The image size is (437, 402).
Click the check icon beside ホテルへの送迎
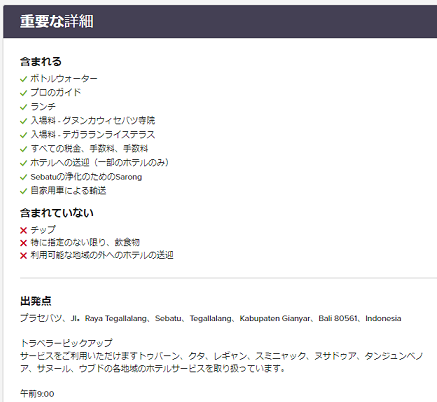point(23,163)
